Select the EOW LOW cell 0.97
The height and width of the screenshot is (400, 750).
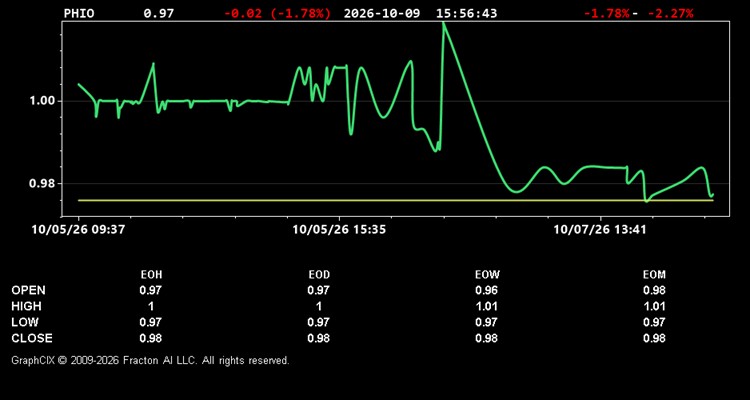486,322
